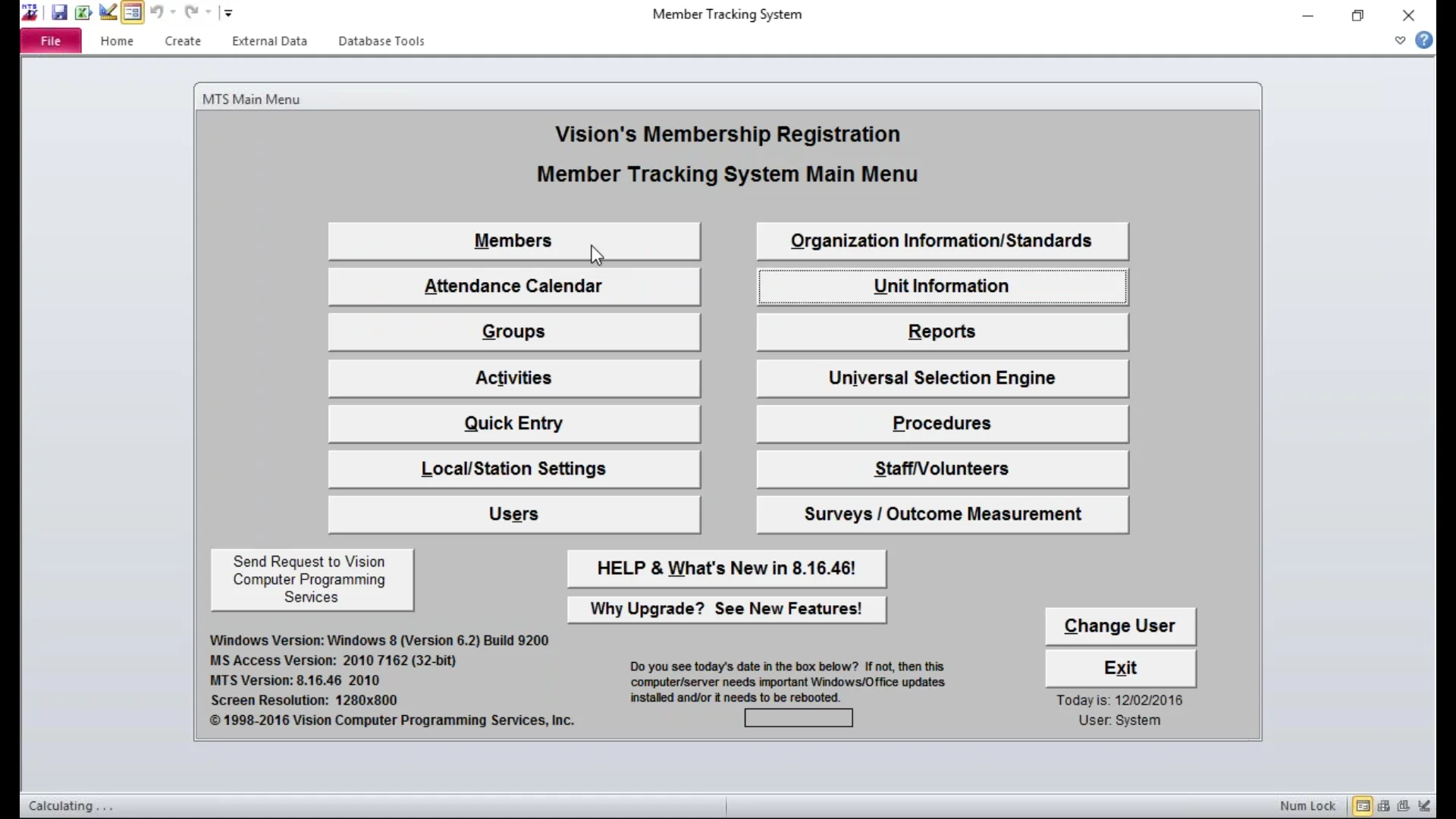Launch Universal Selection Engine
1456x819 pixels.
[942, 378]
